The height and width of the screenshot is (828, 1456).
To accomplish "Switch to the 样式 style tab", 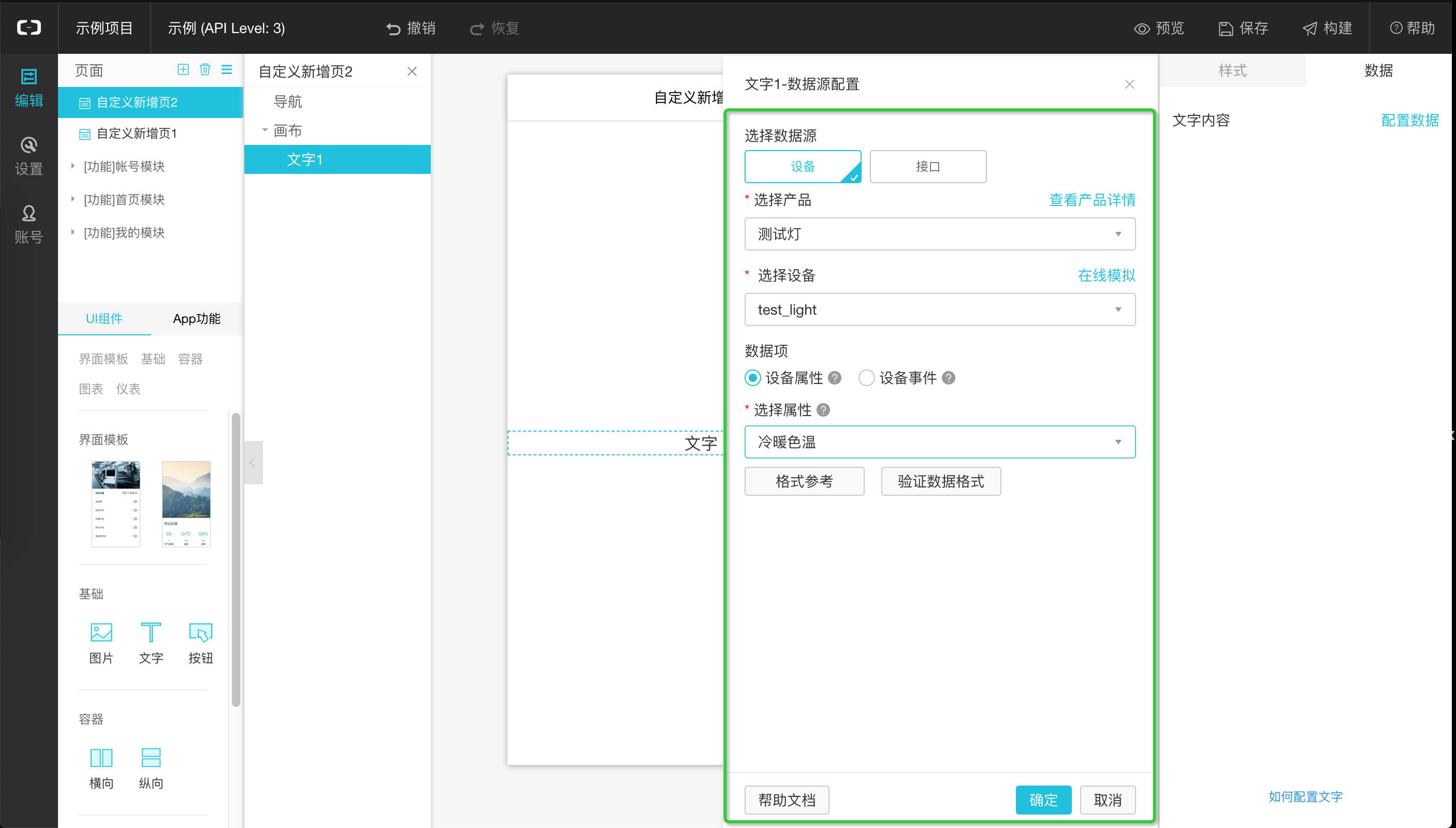I will [x=1232, y=70].
